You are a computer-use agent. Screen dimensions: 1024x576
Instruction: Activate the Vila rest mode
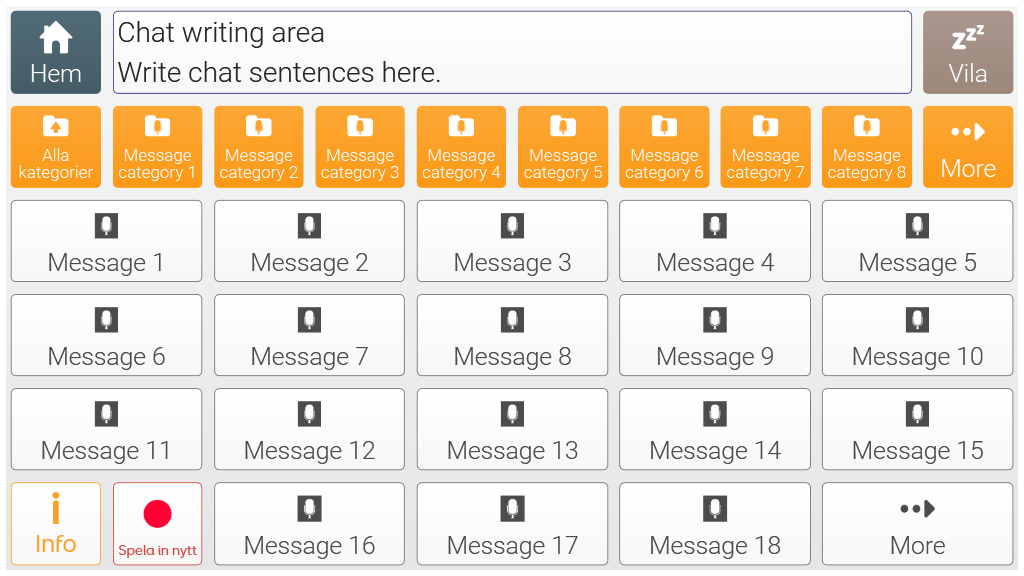pyautogui.click(x=967, y=52)
